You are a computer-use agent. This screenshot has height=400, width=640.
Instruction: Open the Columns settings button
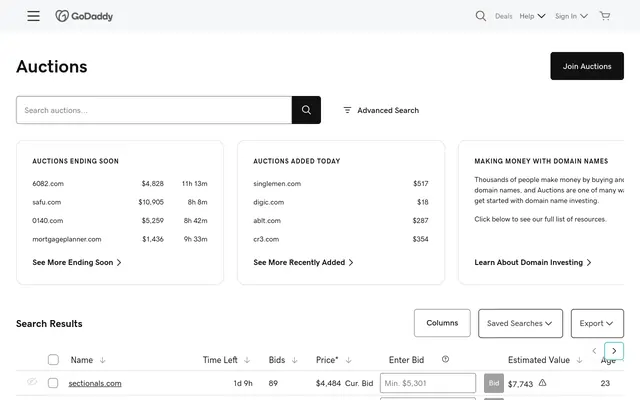pyautogui.click(x=442, y=323)
